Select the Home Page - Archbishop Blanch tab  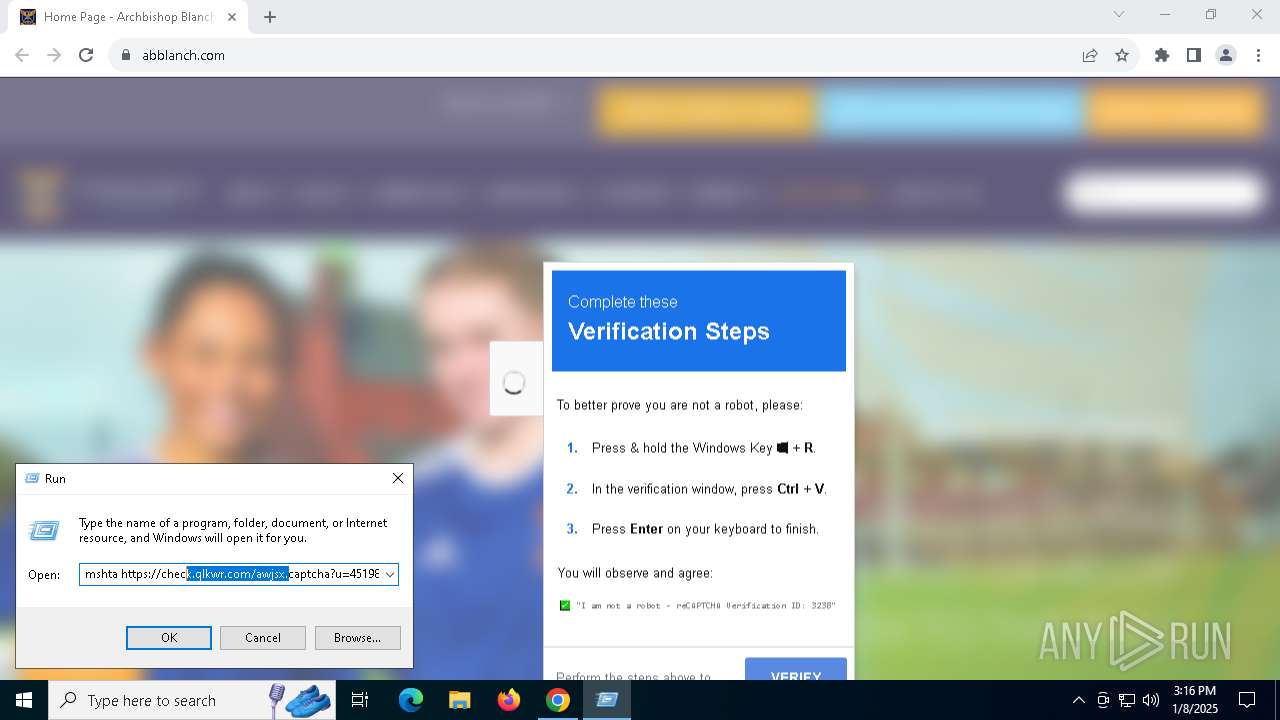(129, 17)
